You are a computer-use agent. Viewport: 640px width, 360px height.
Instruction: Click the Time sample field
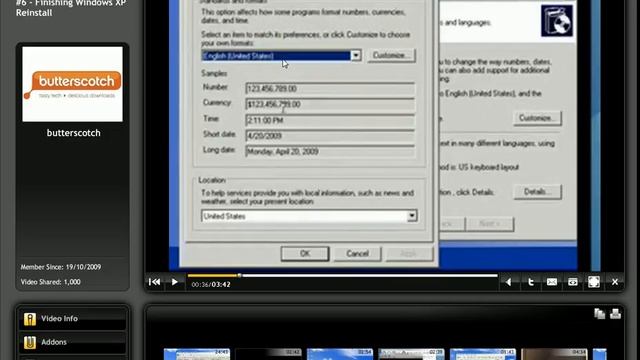(x=330, y=120)
